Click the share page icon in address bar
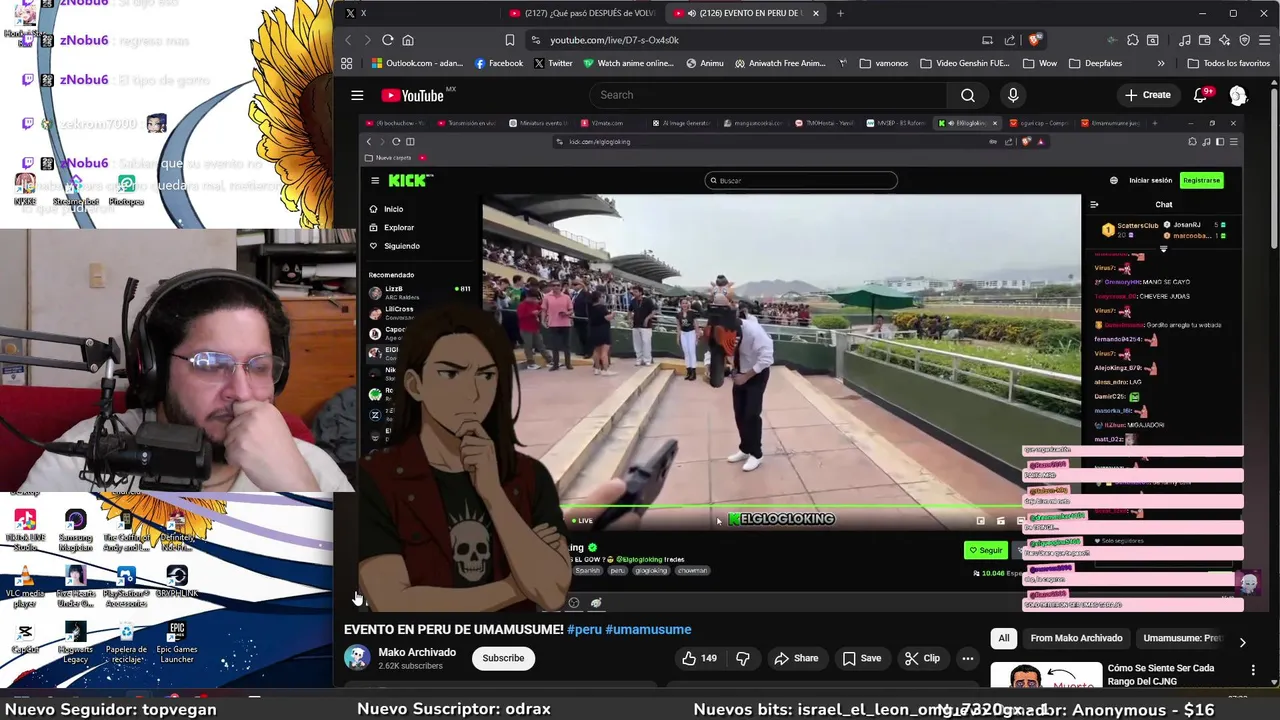 [1010, 40]
